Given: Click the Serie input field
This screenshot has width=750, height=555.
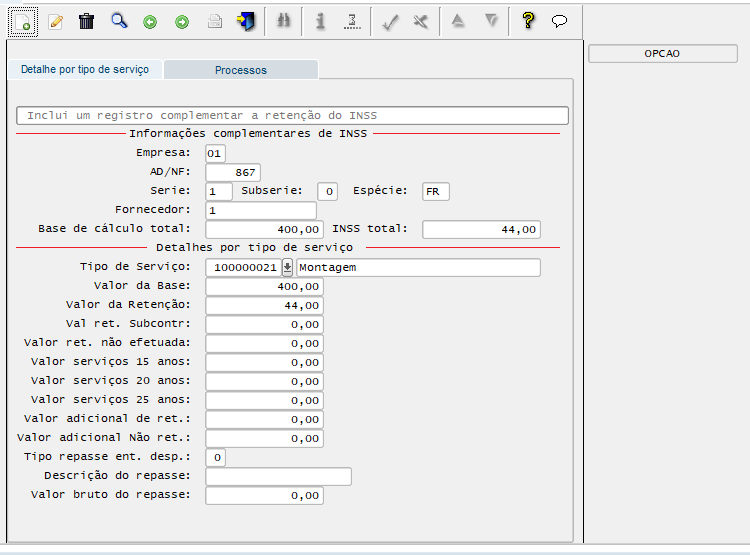Looking at the screenshot, I should coord(219,191).
